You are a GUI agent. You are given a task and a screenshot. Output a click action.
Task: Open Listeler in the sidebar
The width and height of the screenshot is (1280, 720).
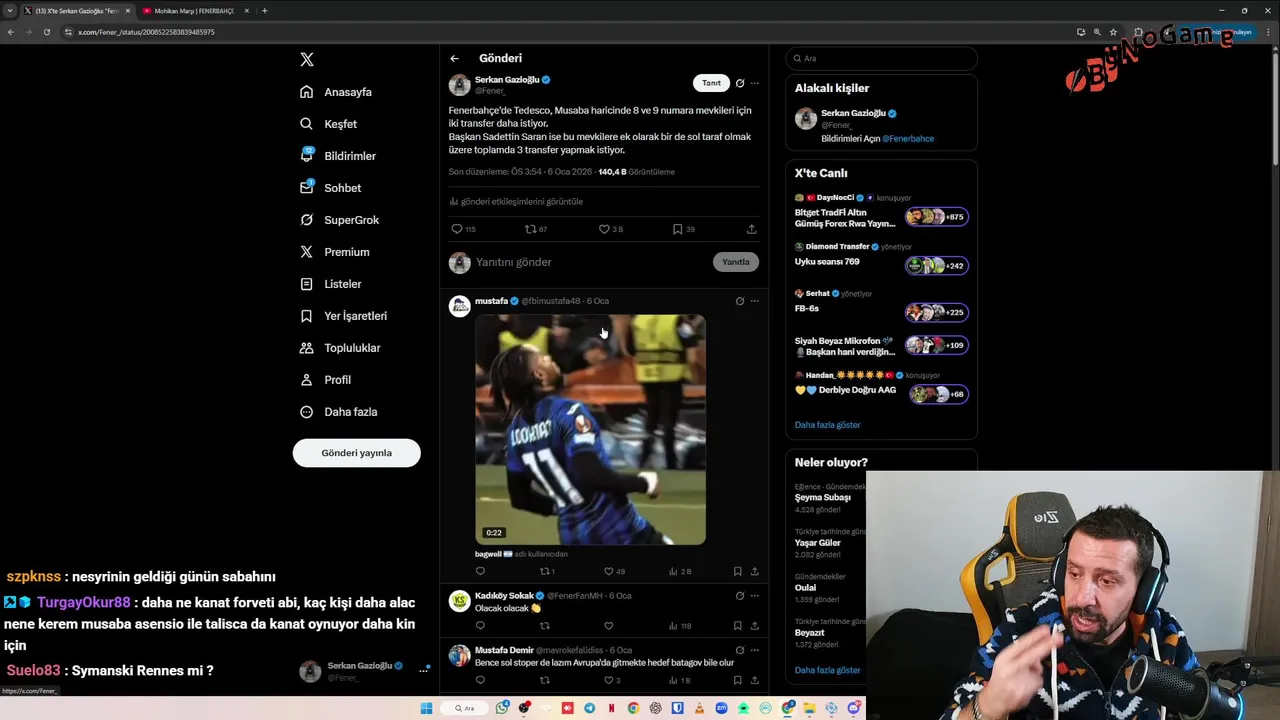tap(330, 284)
